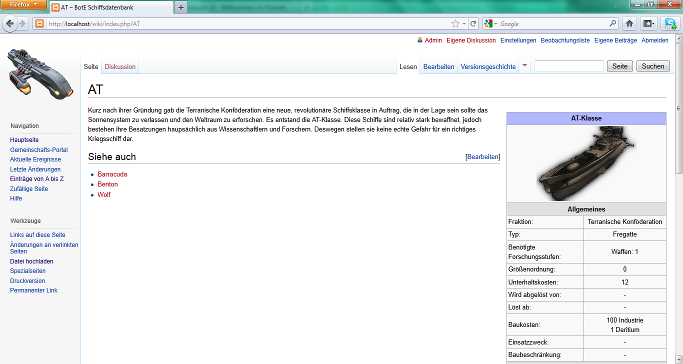Click Abmelden to log out
Viewport: 683px width, 364px height.
click(x=655, y=40)
